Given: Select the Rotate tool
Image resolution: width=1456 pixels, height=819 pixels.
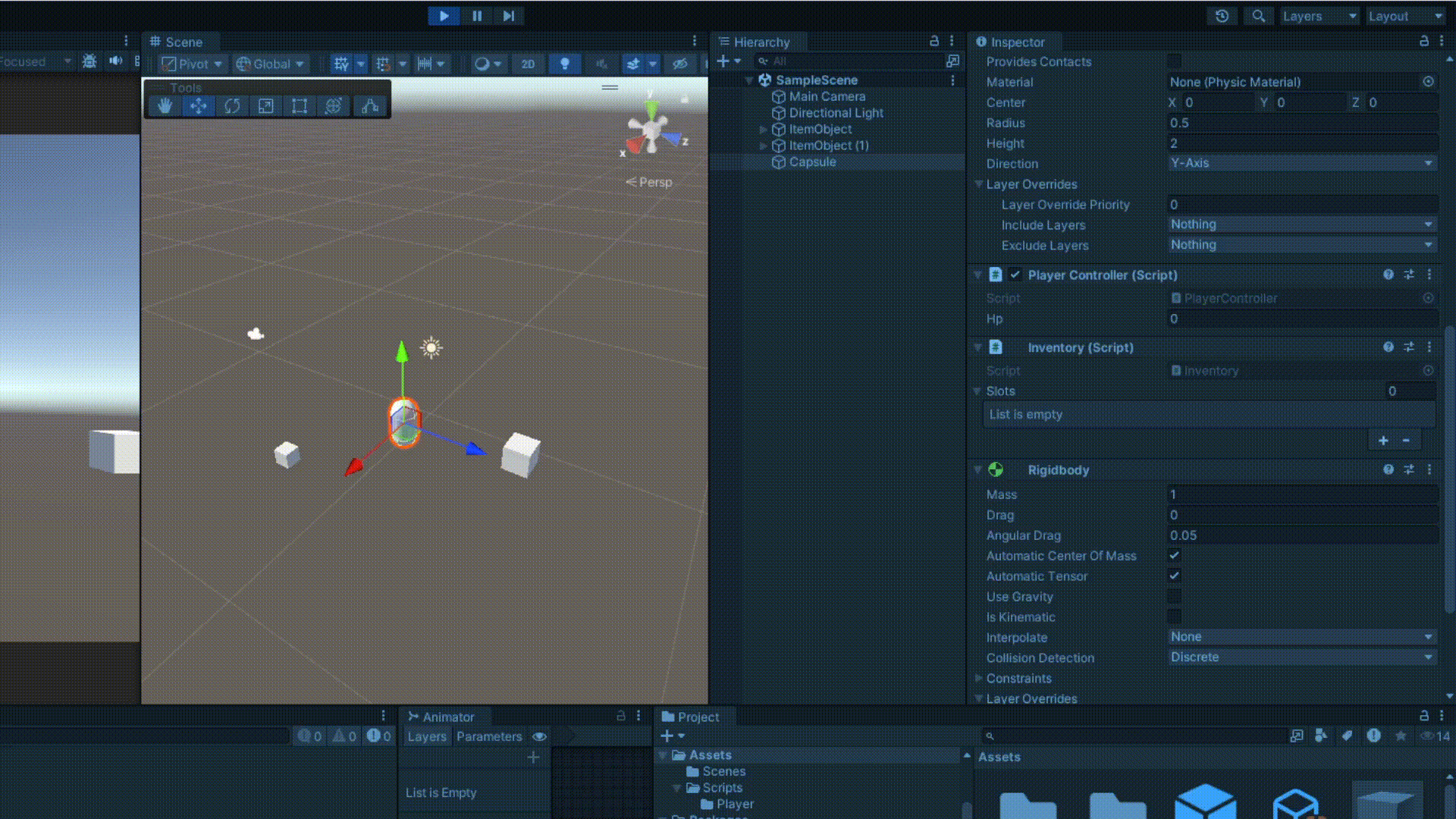Looking at the screenshot, I should coord(232,106).
